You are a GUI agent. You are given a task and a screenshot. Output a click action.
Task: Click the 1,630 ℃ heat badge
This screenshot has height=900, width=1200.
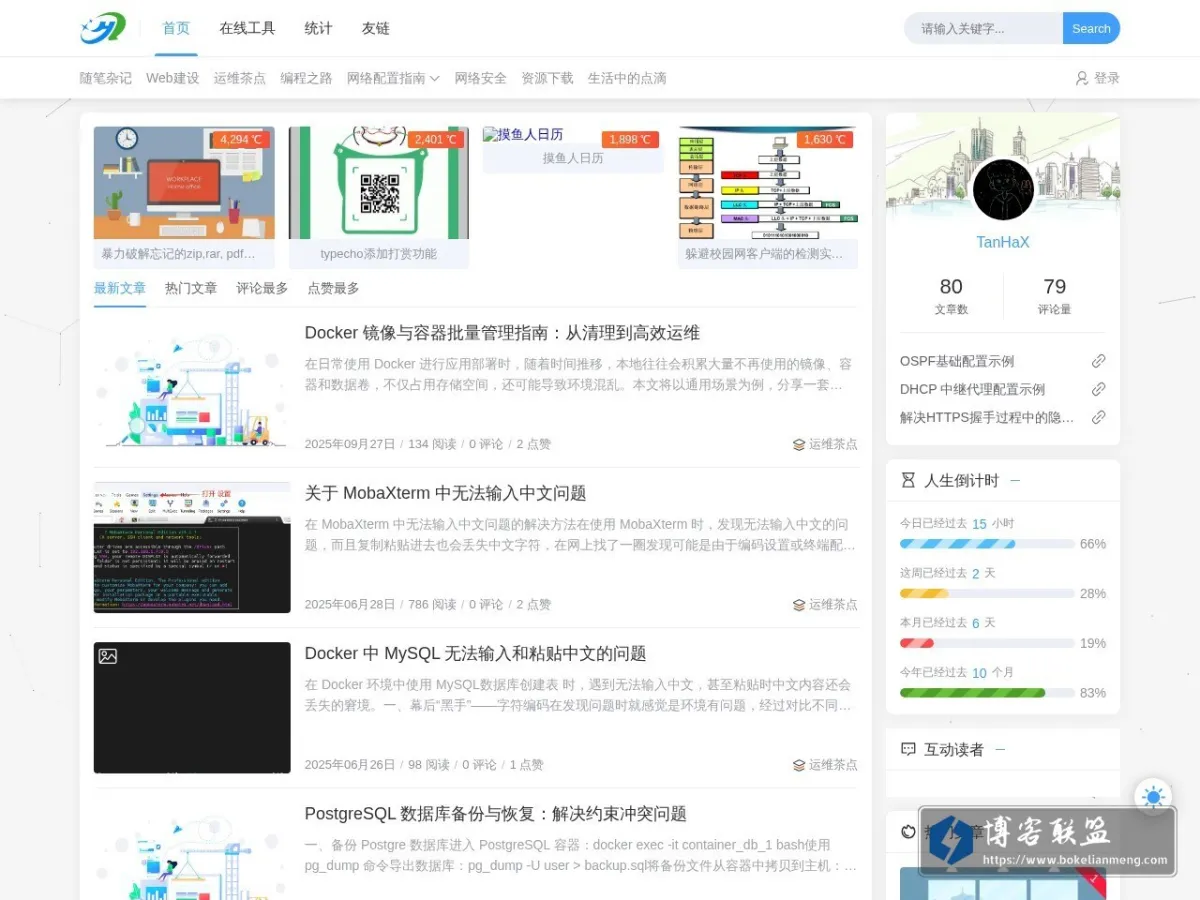824,140
